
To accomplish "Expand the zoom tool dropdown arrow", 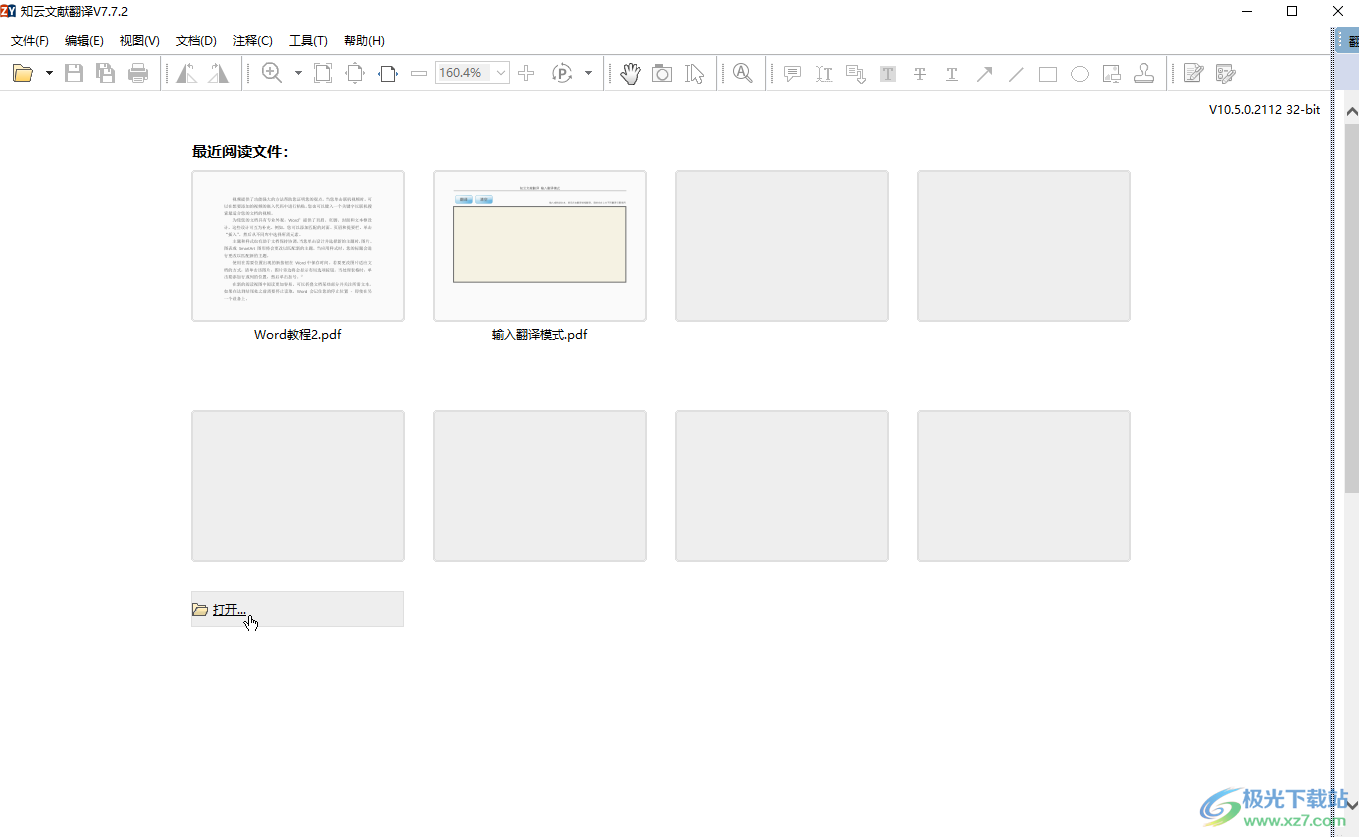I will coord(298,73).
